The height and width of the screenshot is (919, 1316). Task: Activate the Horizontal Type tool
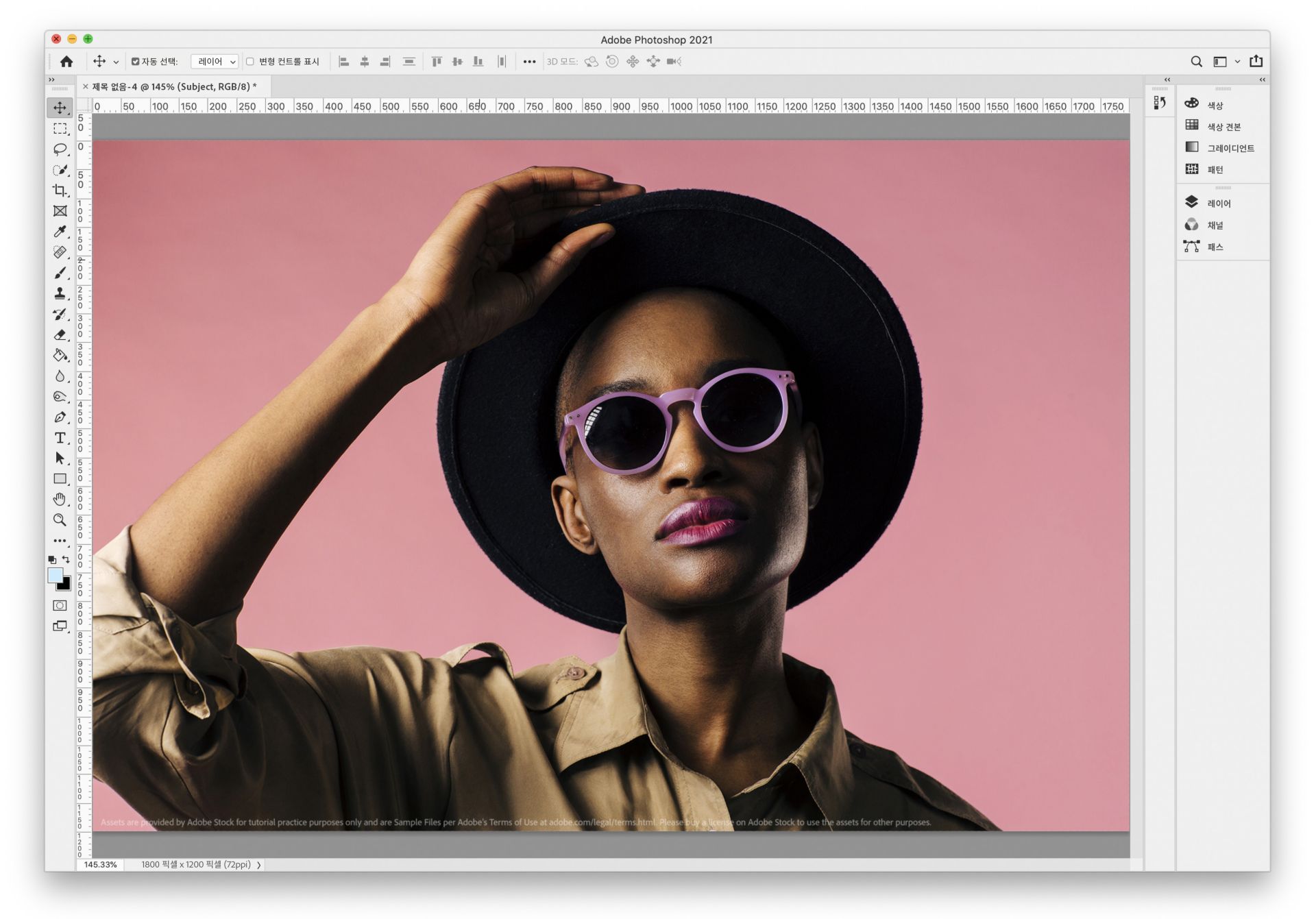(x=60, y=437)
